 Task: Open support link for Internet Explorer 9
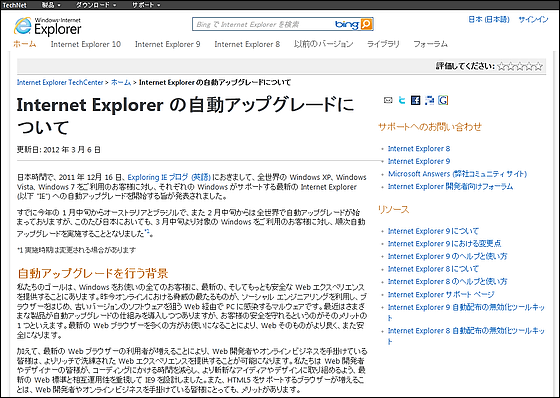click(419, 161)
